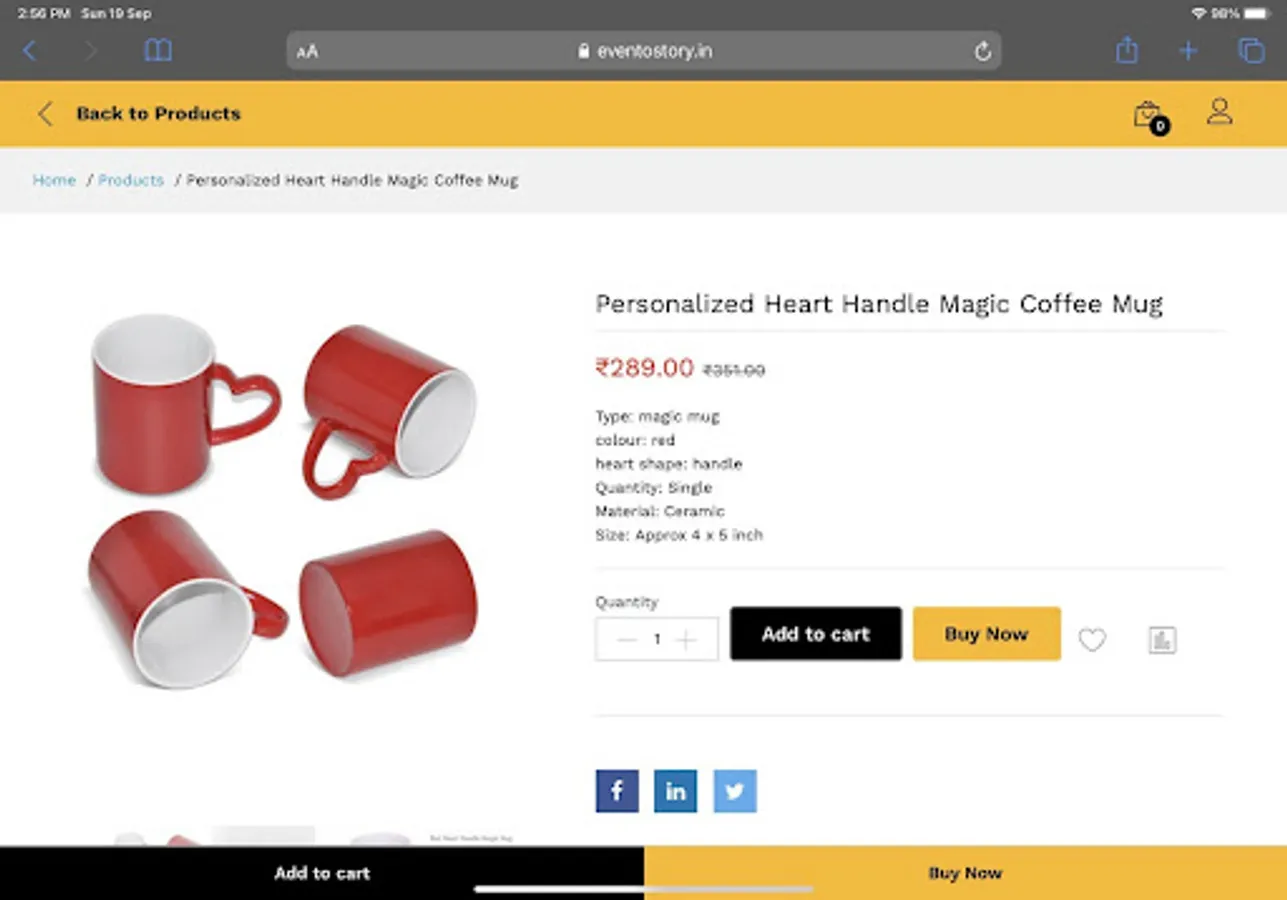This screenshot has height=900, width=1287.
Task: Open the user account icon
Action: coord(1219,113)
